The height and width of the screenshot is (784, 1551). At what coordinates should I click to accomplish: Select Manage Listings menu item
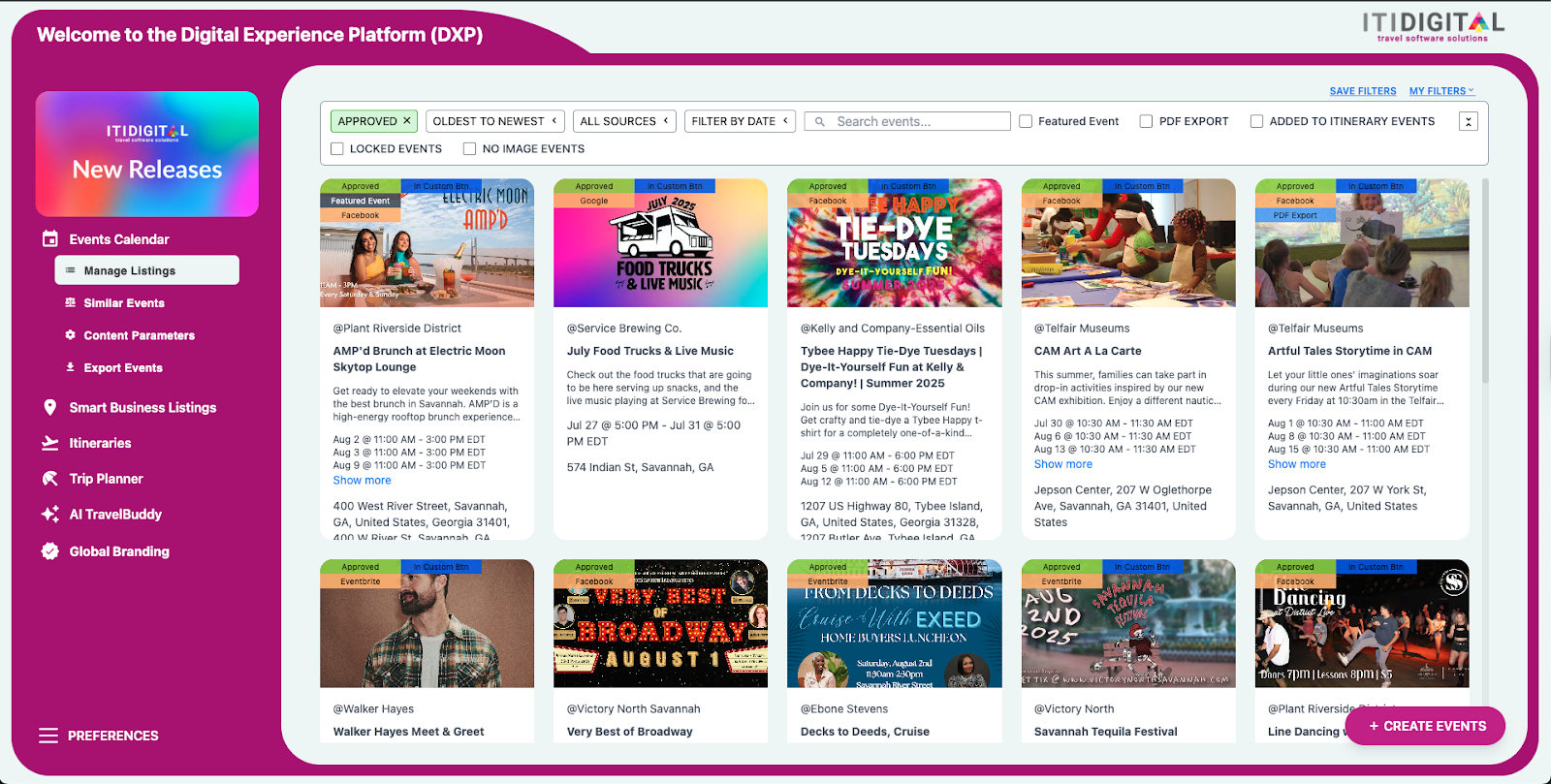[x=147, y=270]
